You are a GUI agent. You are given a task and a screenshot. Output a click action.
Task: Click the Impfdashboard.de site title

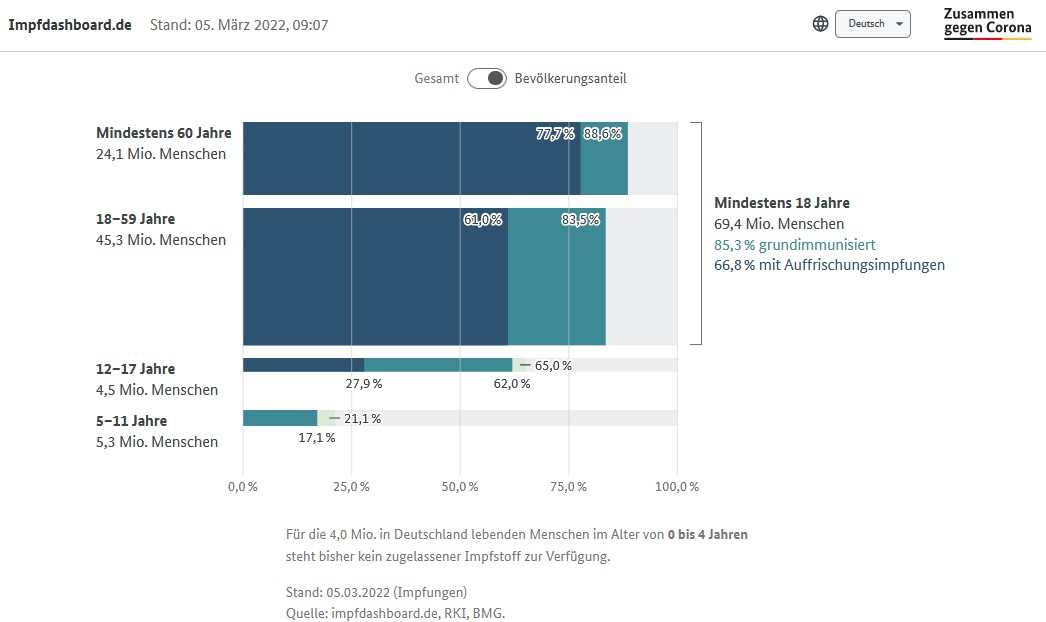[x=70, y=24]
